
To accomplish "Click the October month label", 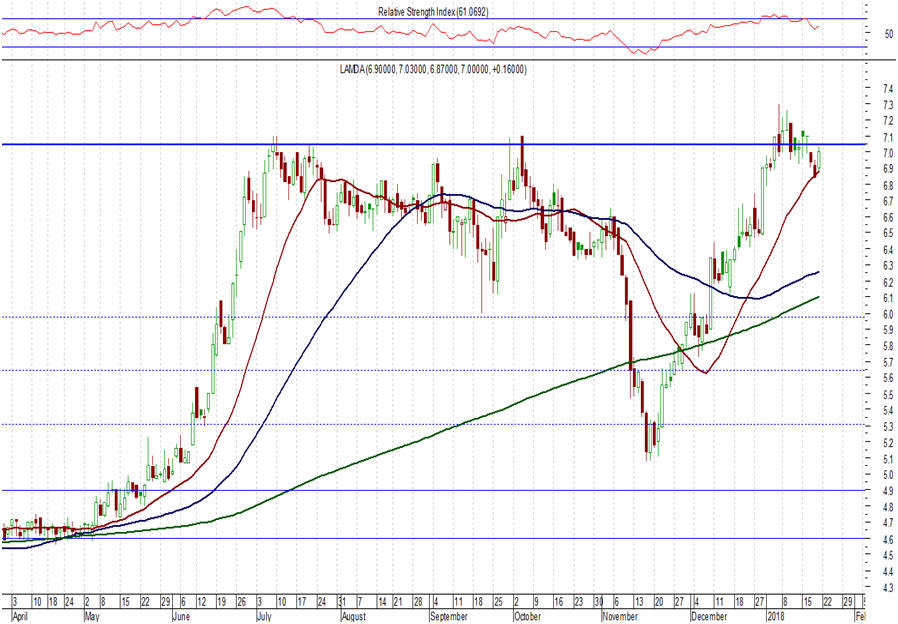I will point(527,617).
